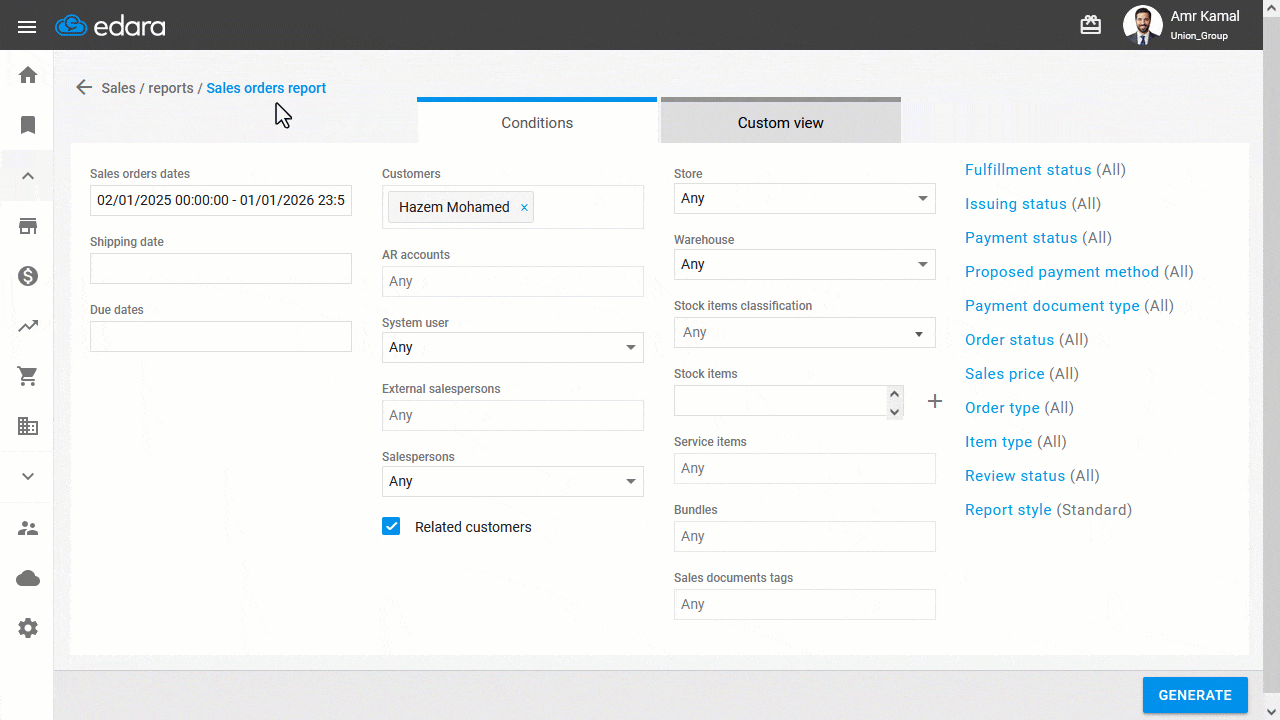Open shopping cart icon in sidebar
Viewport: 1280px width, 720px height.
click(28, 376)
